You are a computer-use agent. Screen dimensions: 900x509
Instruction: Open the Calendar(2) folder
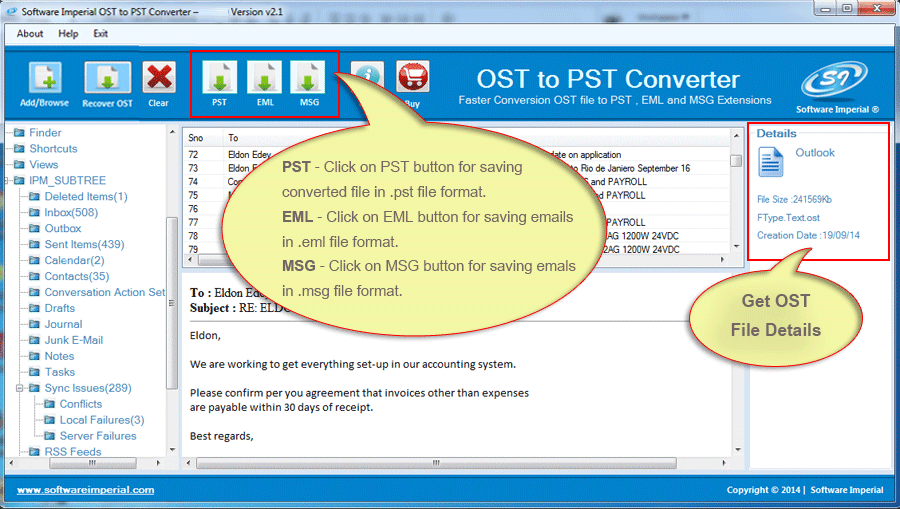click(75, 261)
